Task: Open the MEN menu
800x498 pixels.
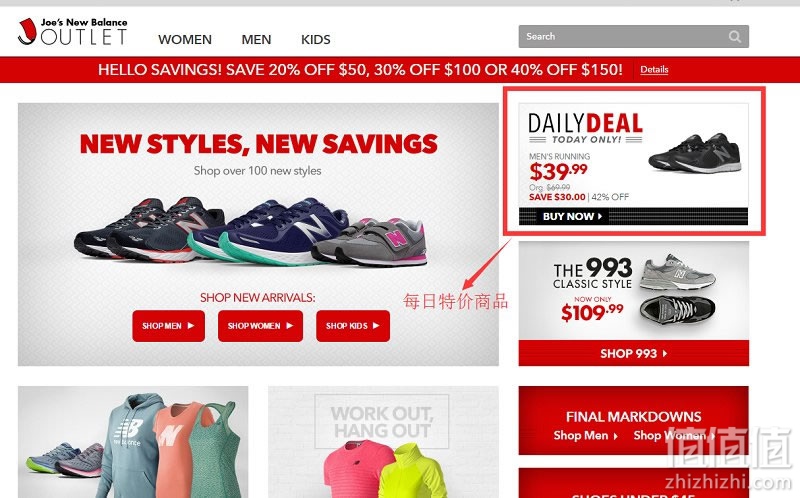Action: click(256, 39)
